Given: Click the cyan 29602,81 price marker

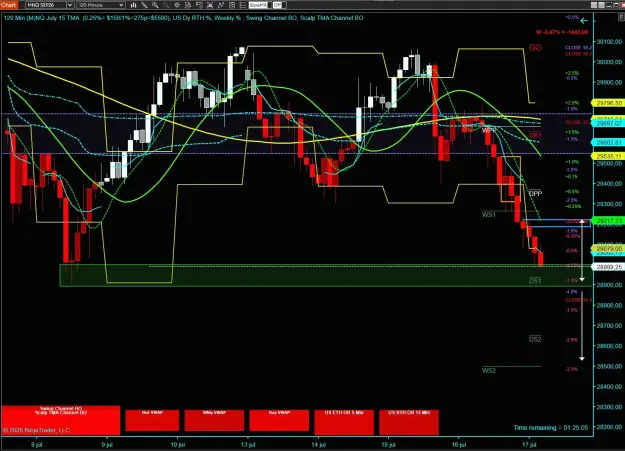Looking at the screenshot, I should pos(608,142).
